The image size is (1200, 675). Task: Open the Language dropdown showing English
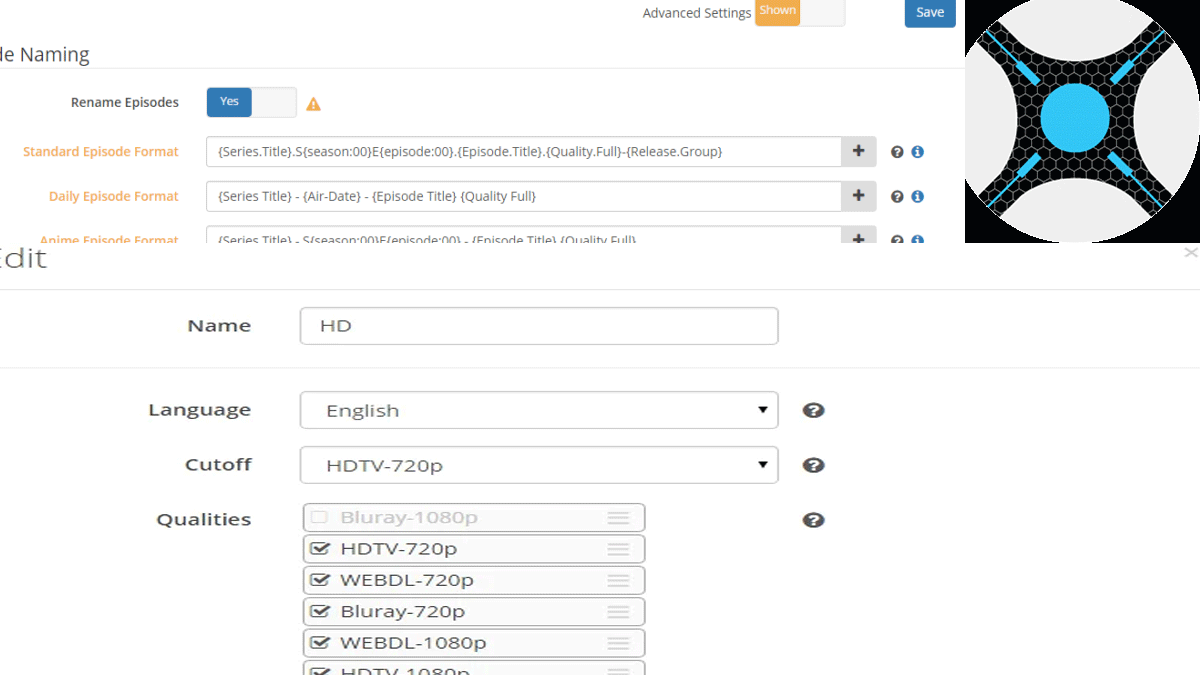point(538,410)
